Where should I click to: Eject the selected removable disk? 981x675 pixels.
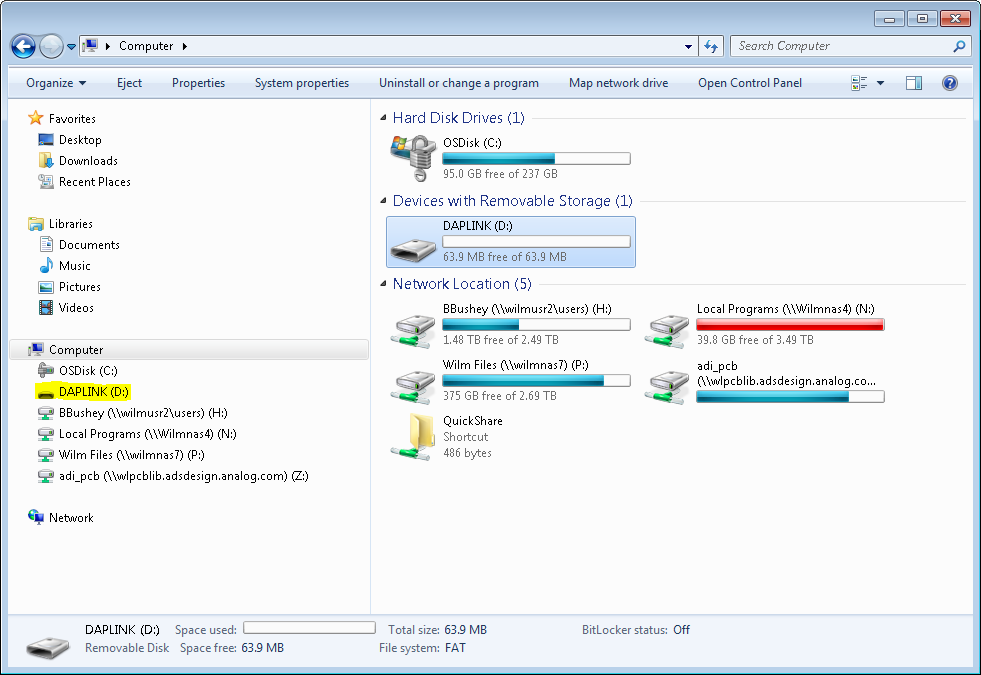point(128,82)
